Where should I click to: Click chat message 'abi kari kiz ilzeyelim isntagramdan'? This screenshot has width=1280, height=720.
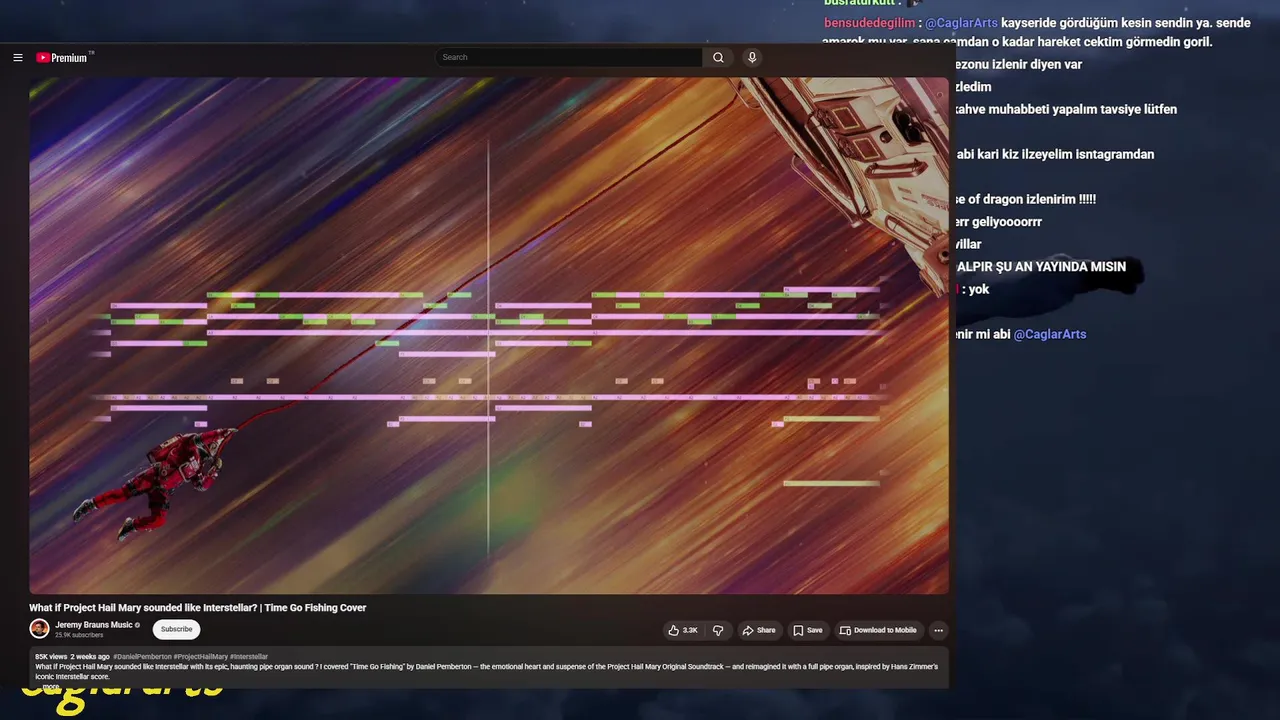click(x=1055, y=154)
